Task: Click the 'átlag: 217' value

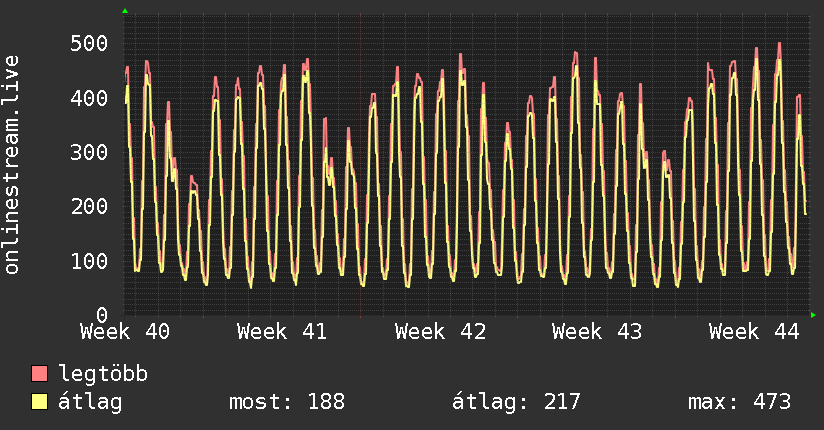Action: click(x=516, y=402)
